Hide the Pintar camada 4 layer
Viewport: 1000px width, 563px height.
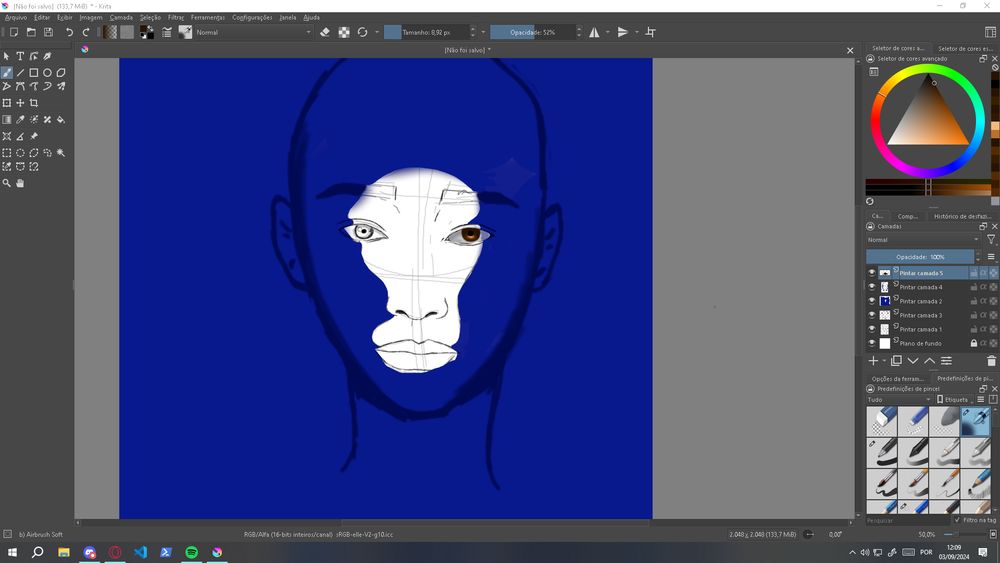[871, 287]
